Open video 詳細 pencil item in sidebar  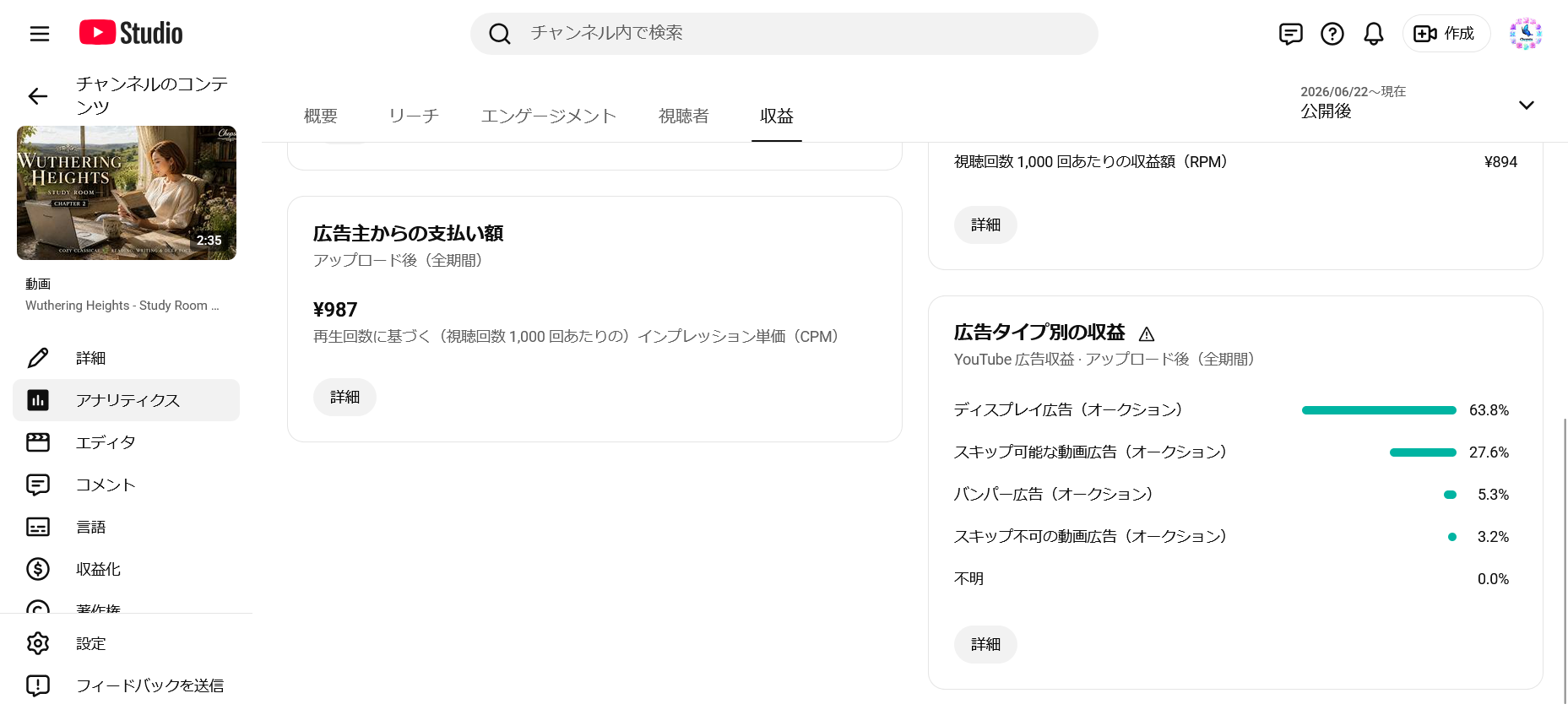126,358
